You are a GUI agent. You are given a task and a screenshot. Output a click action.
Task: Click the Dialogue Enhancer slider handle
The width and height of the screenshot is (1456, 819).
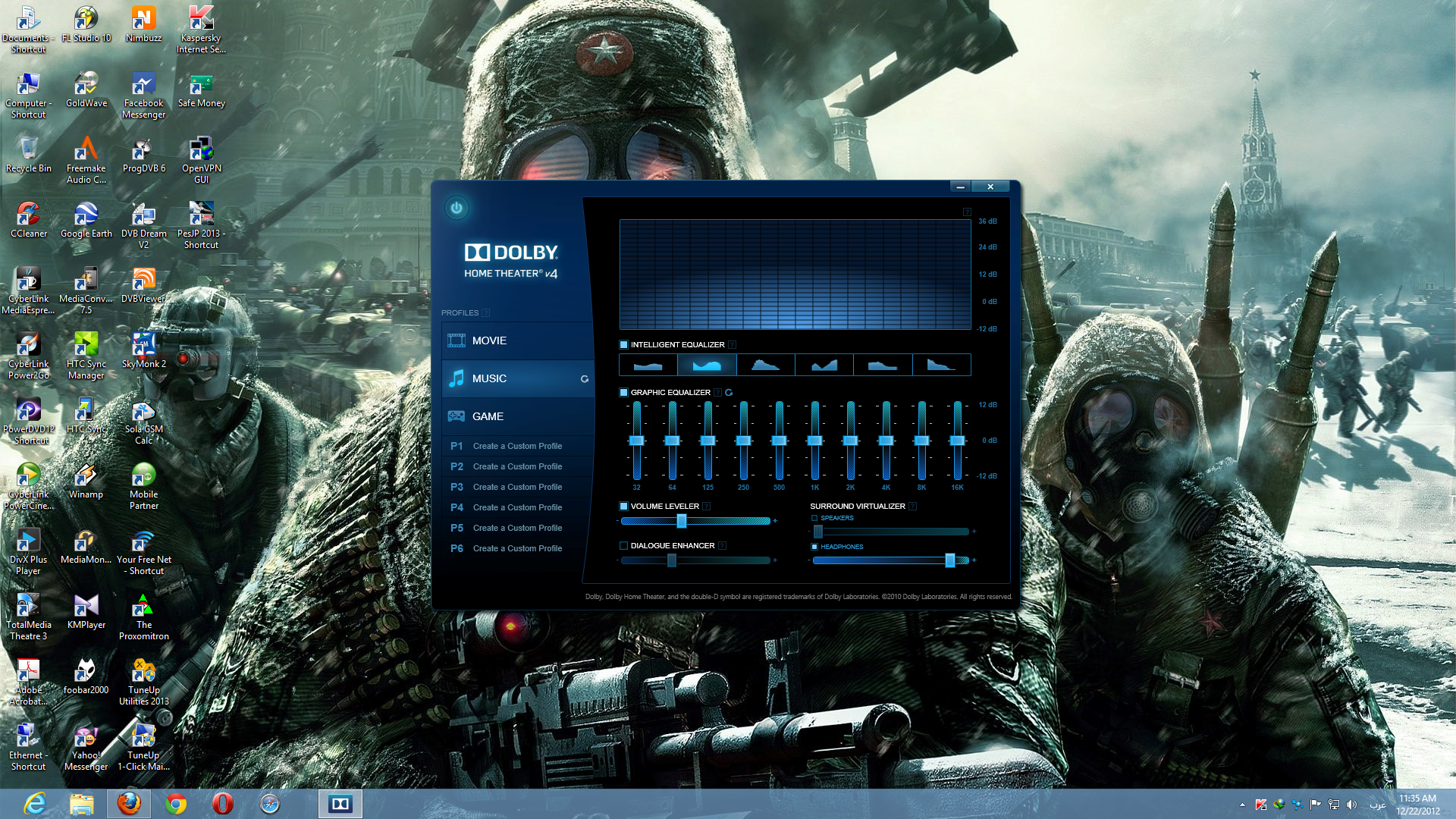point(672,560)
